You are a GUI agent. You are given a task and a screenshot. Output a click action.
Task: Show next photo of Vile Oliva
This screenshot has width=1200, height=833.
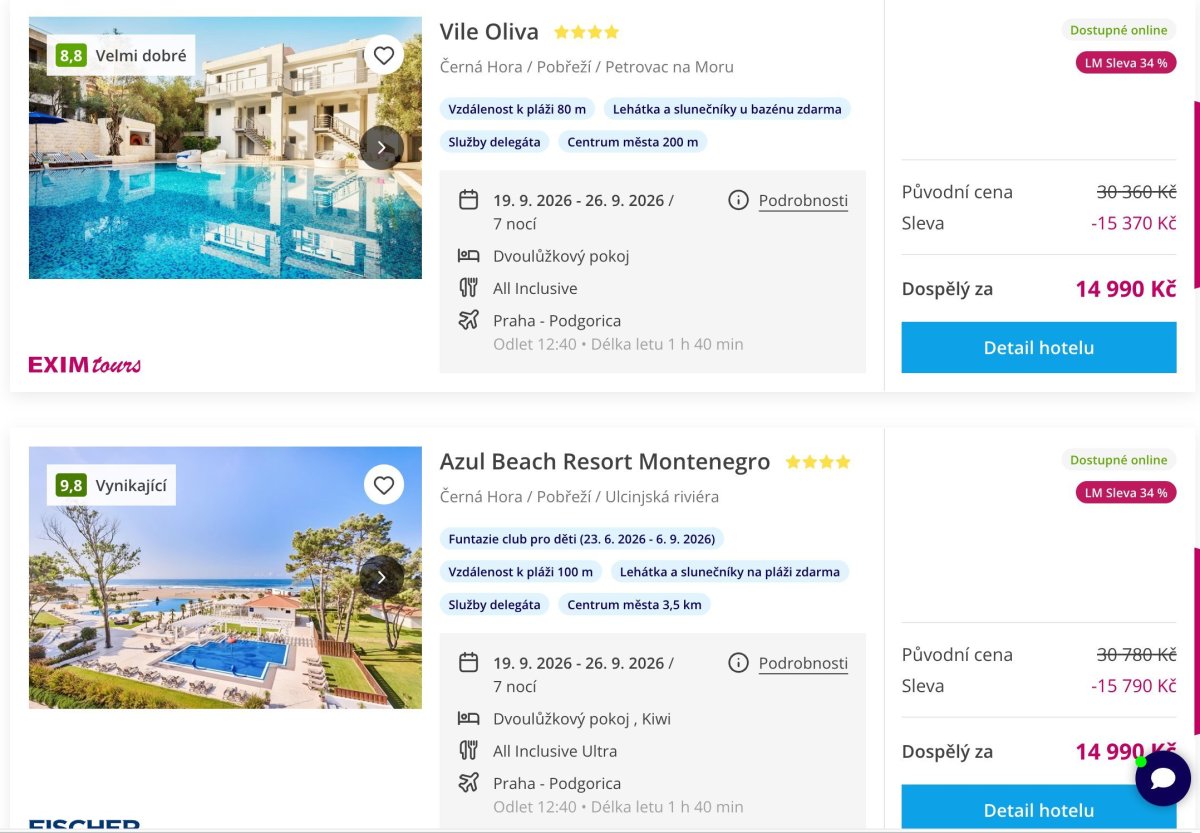click(x=381, y=148)
